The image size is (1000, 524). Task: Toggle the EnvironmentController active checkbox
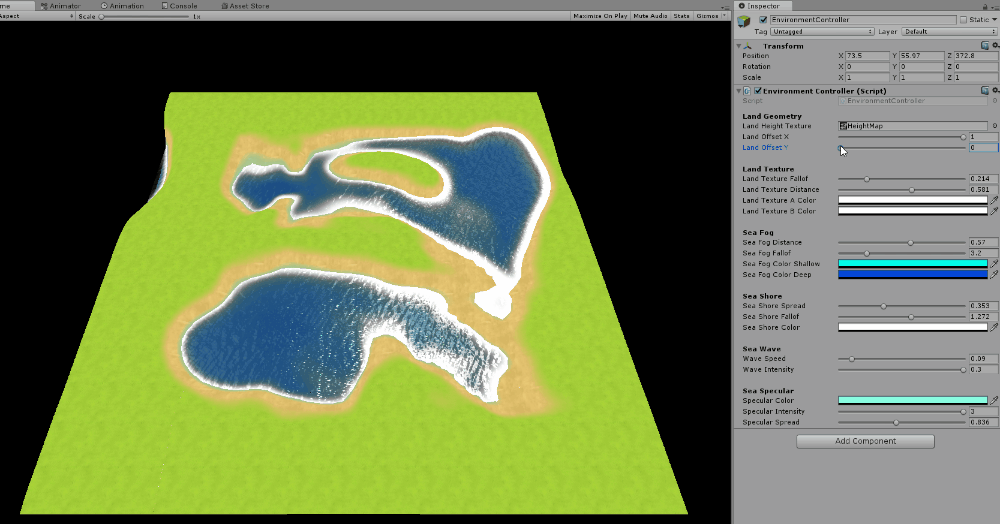pos(763,20)
